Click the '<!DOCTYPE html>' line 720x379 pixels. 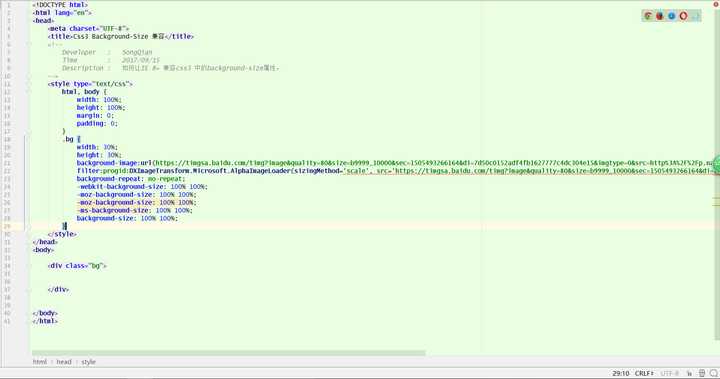(x=60, y=5)
